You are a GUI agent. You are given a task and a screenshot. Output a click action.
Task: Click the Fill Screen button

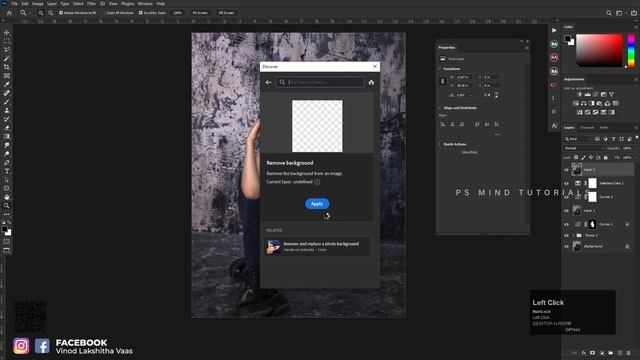coord(226,13)
